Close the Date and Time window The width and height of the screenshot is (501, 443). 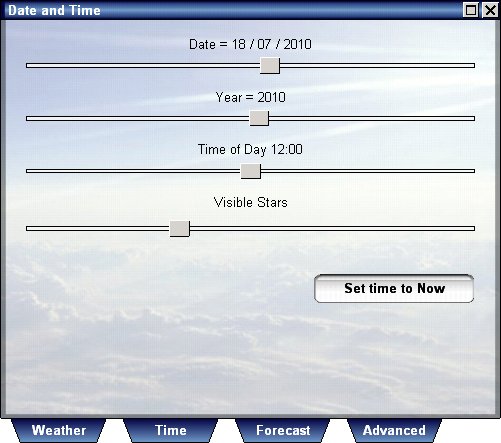[490, 10]
